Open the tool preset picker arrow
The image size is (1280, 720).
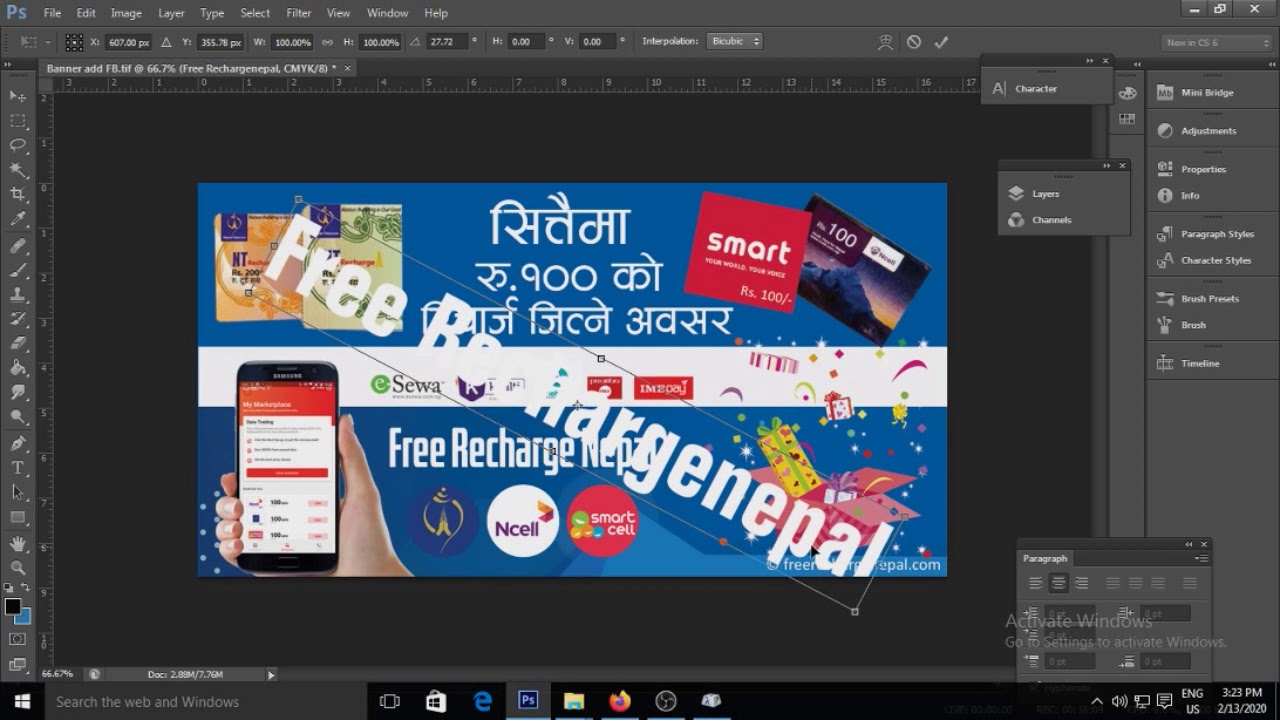coord(48,42)
